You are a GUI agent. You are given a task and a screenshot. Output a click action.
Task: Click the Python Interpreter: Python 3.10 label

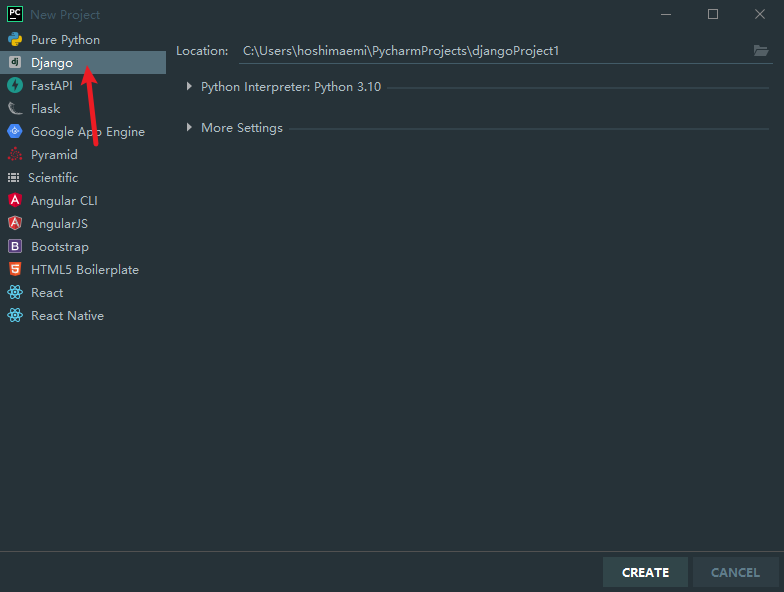tap(291, 87)
